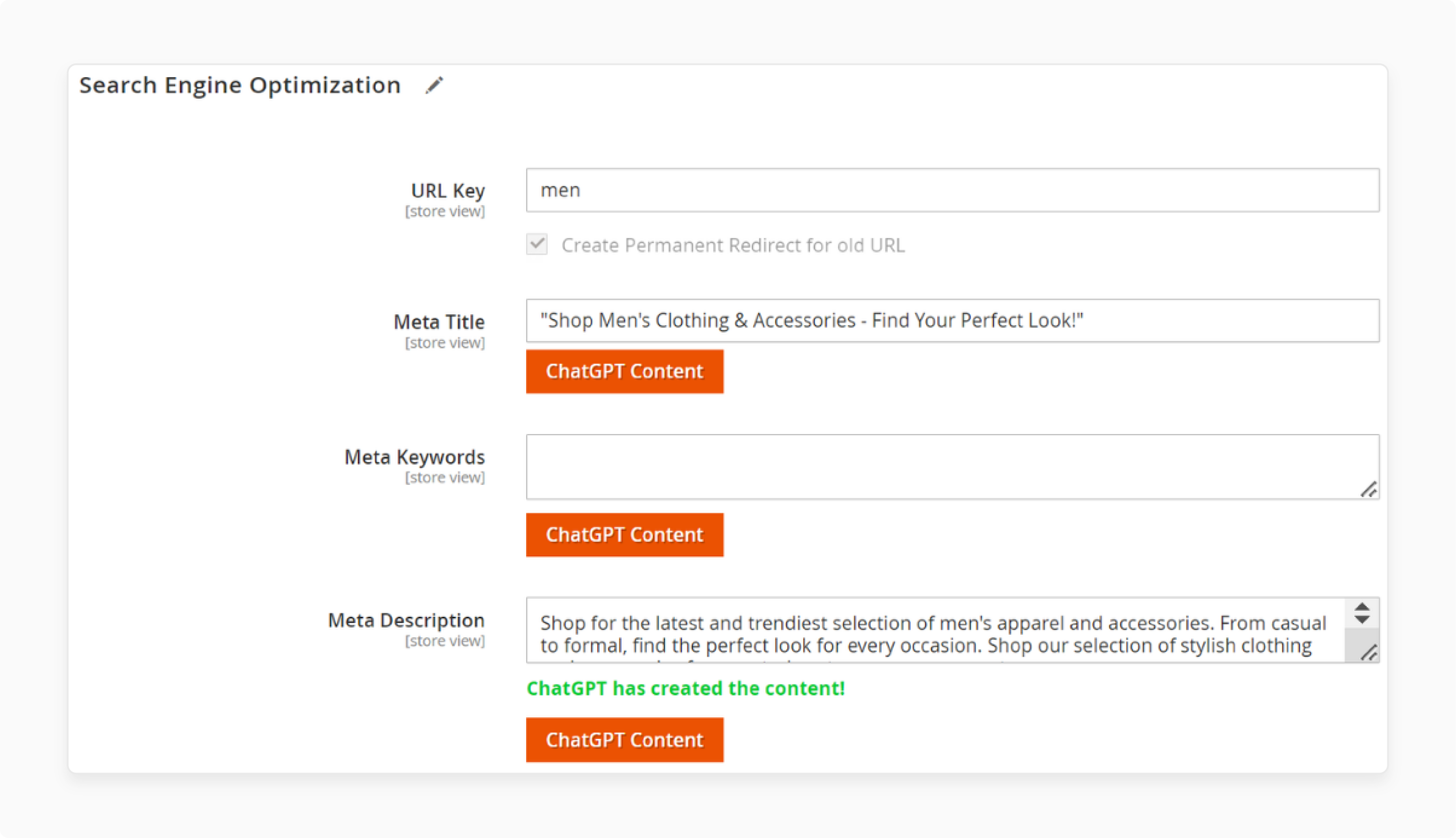Select all text in Meta Title field
The height and width of the screenshot is (838, 1456).
(952, 320)
